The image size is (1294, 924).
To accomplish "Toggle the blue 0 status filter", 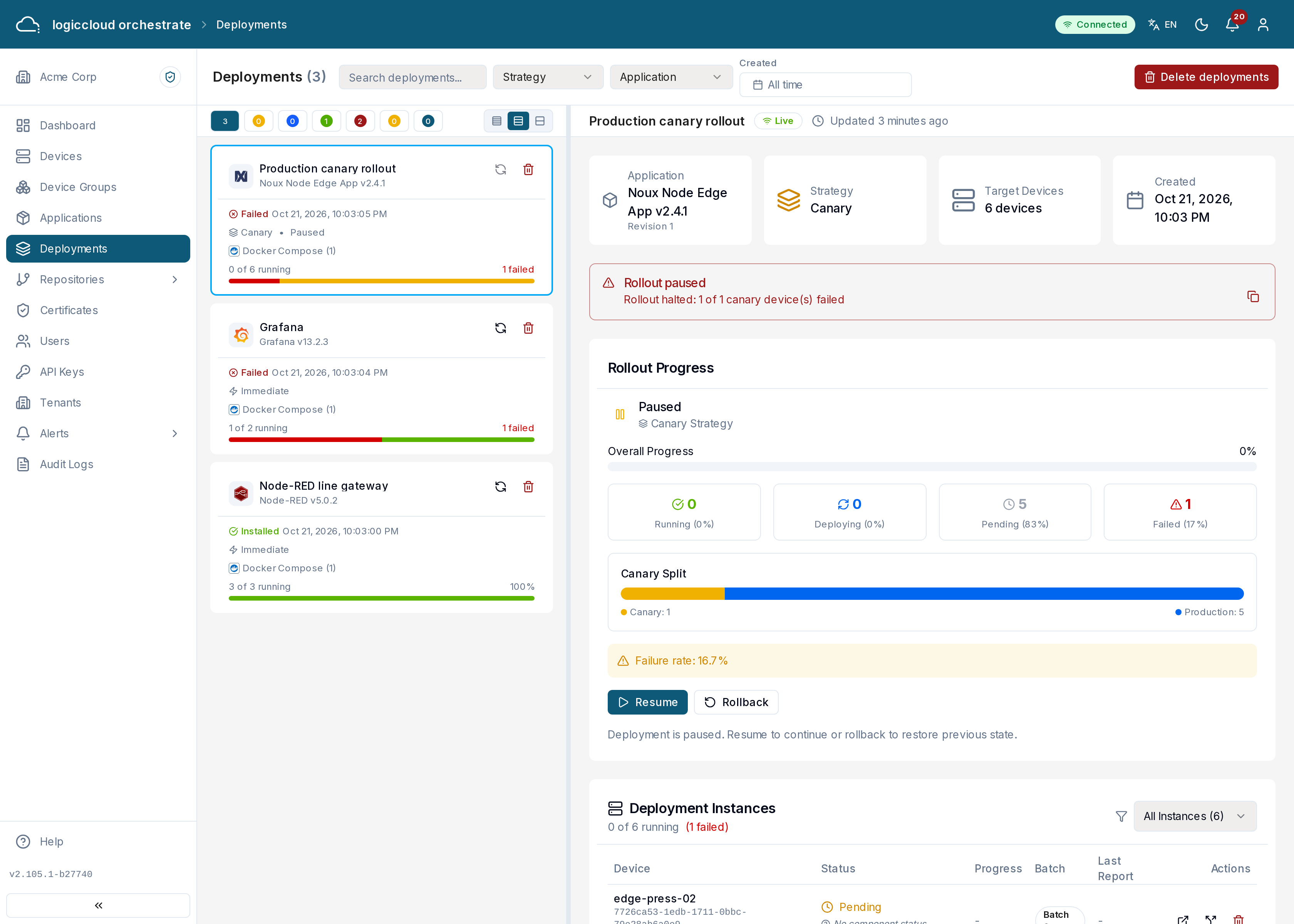I will 292,121.
